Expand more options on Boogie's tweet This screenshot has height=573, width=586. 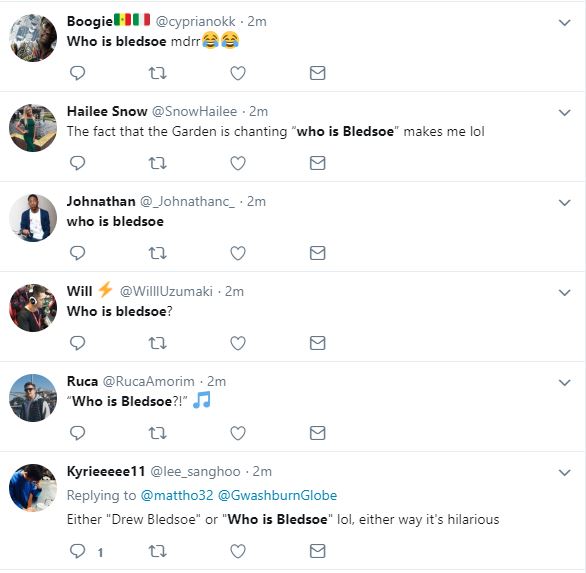coord(564,22)
